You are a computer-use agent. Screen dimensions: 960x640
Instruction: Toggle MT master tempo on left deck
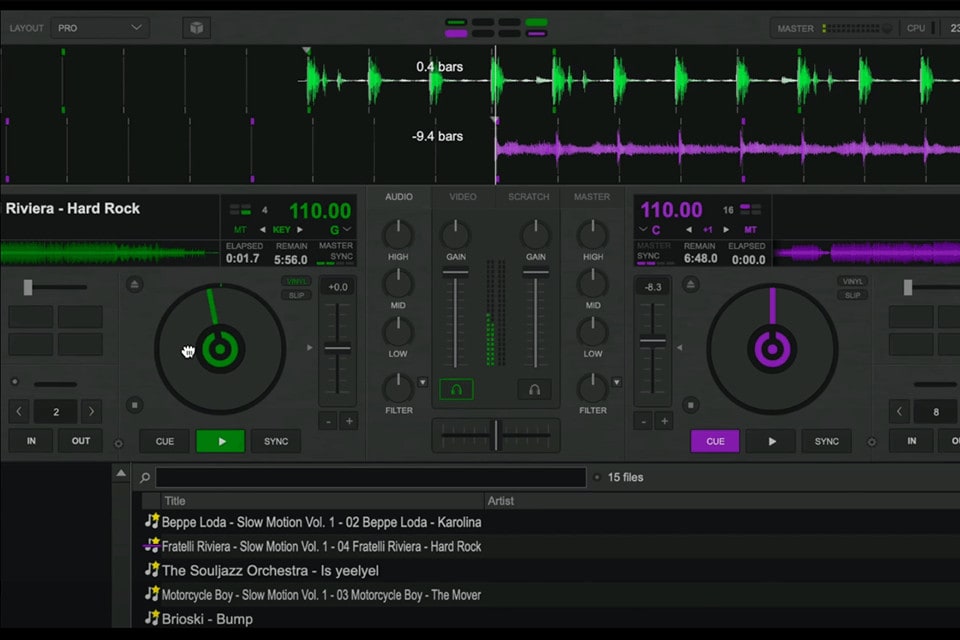pos(240,230)
